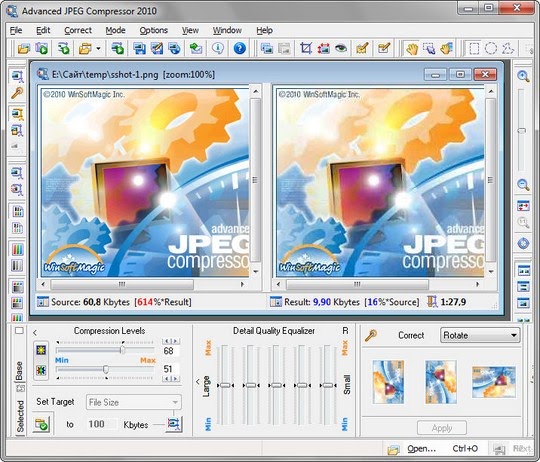Click the eye preview toolbar icon
The width and height of the screenshot is (540, 462).
(x=341, y=49)
